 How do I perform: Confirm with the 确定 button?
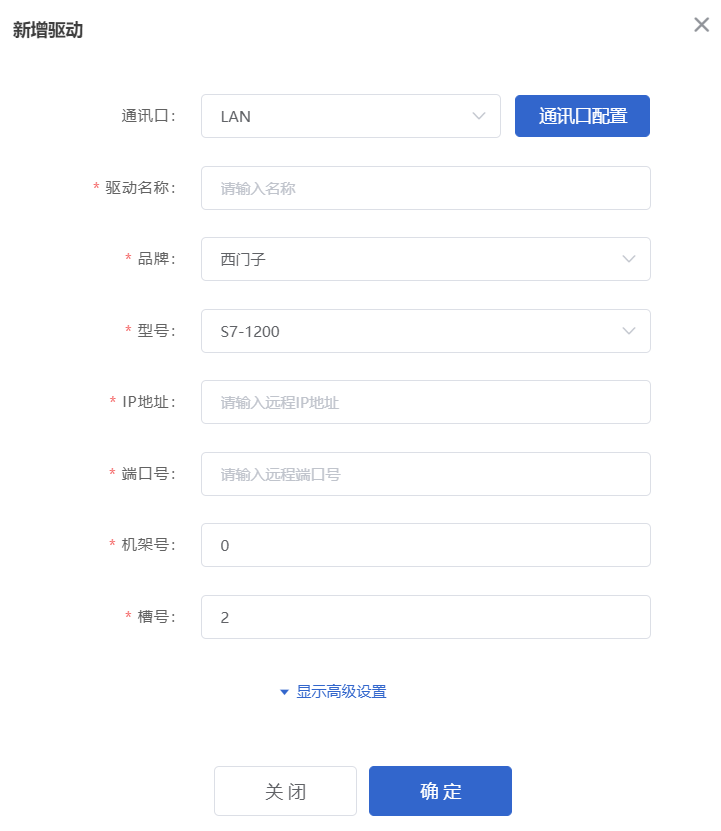[x=441, y=791]
